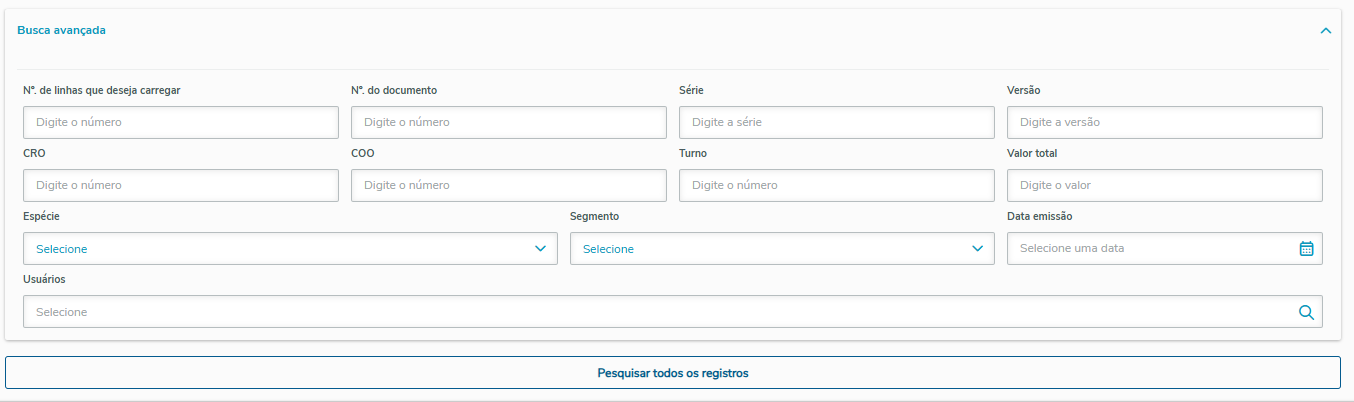Click Pesquisar todos os registros button

point(673,373)
